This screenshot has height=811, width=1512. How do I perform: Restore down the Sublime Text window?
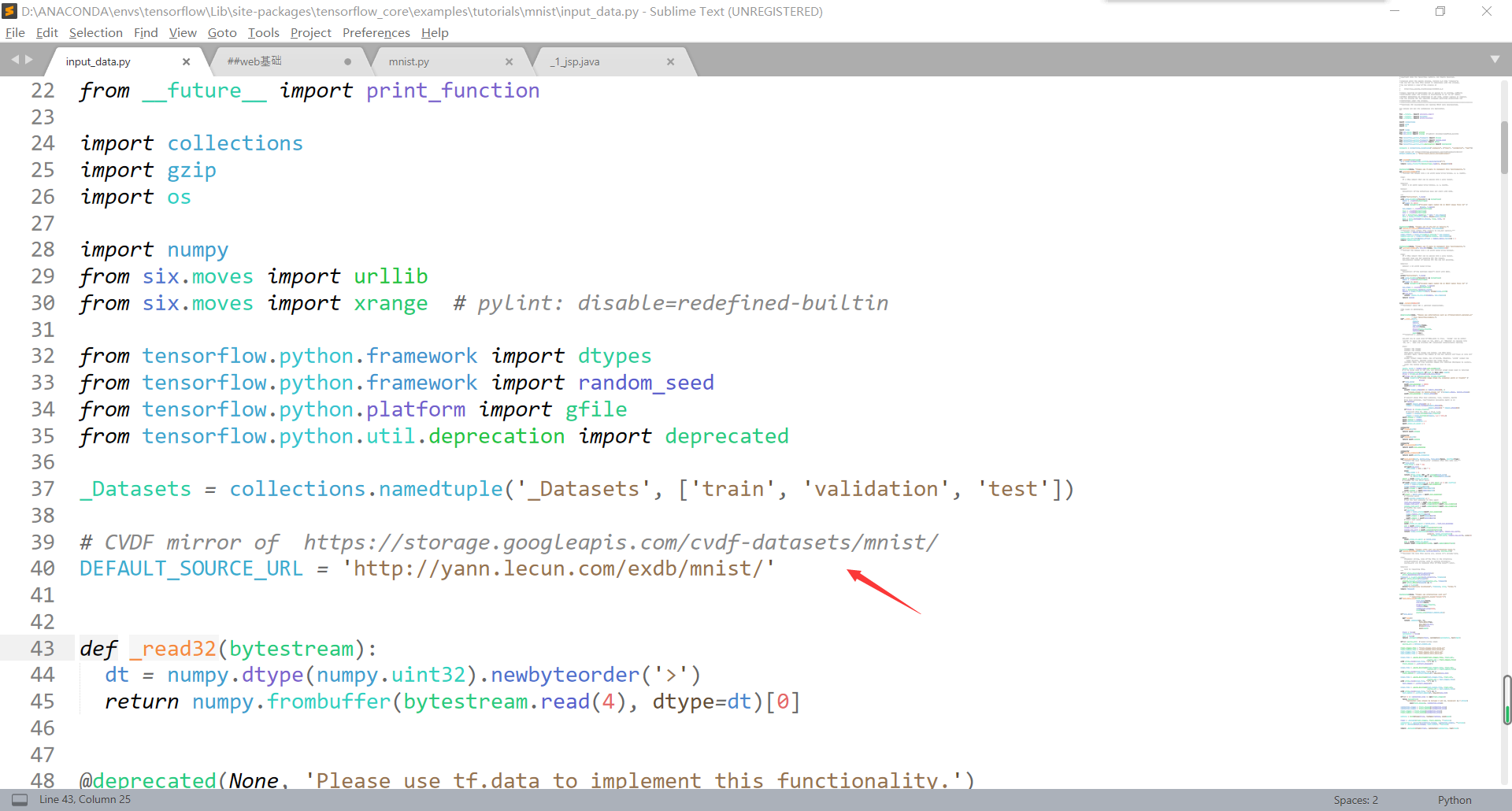tap(1440, 11)
